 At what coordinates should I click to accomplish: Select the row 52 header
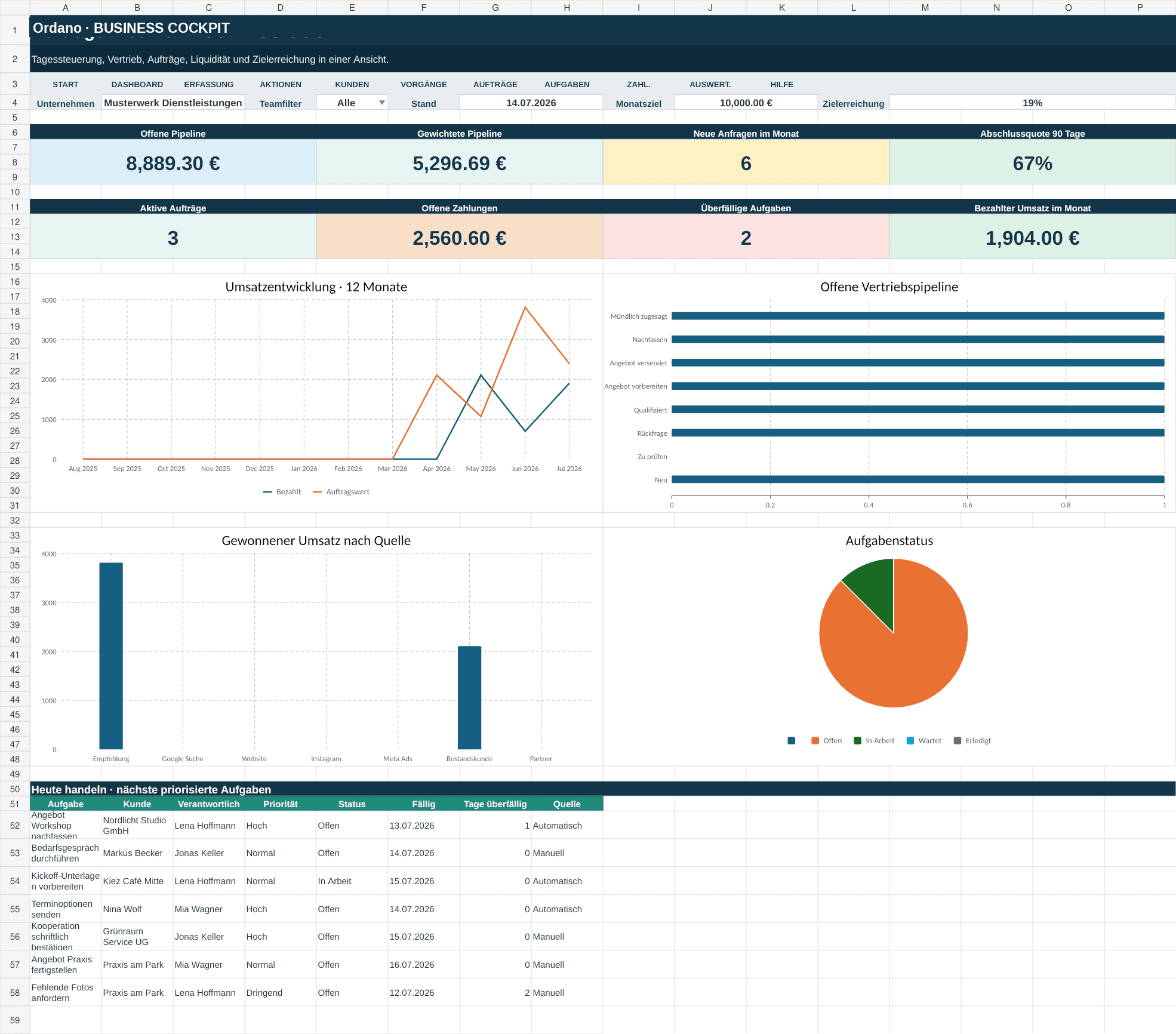(15, 825)
